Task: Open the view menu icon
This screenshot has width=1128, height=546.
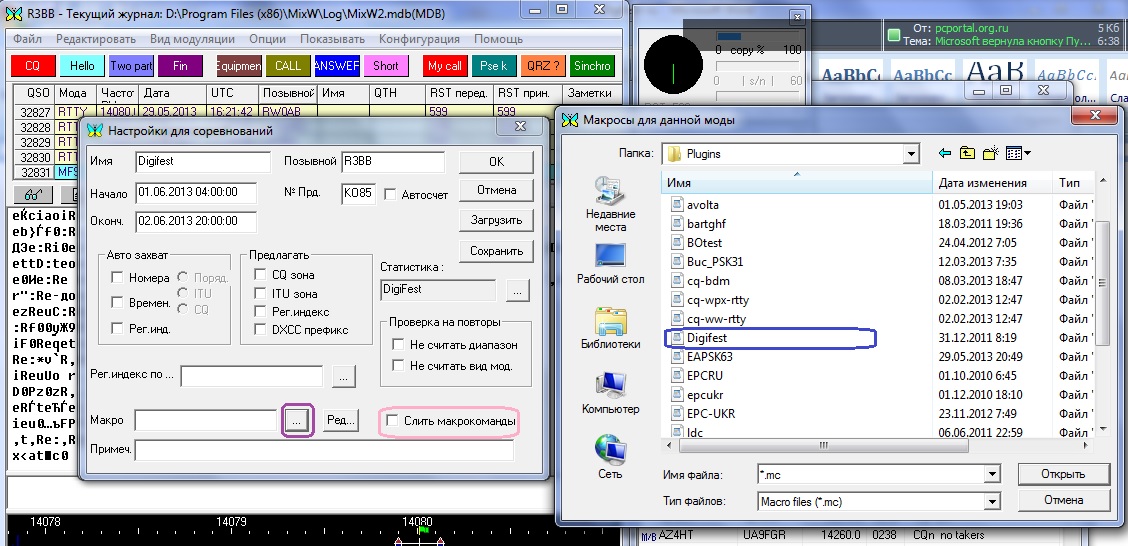Action: (x=1018, y=154)
